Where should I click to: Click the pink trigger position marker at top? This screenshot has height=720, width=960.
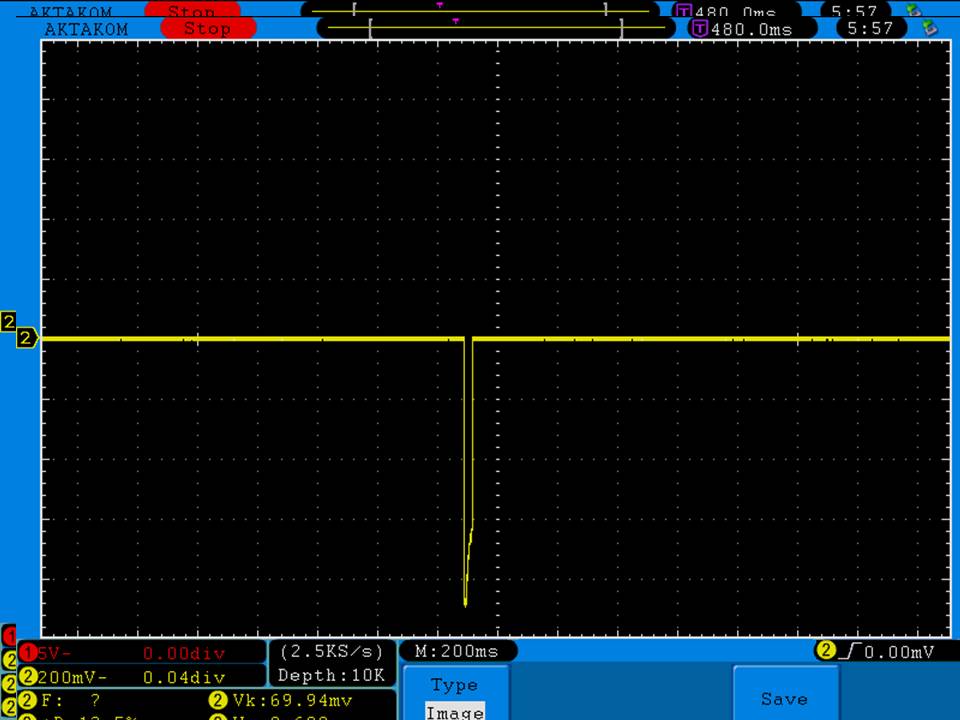click(x=456, y=20)
